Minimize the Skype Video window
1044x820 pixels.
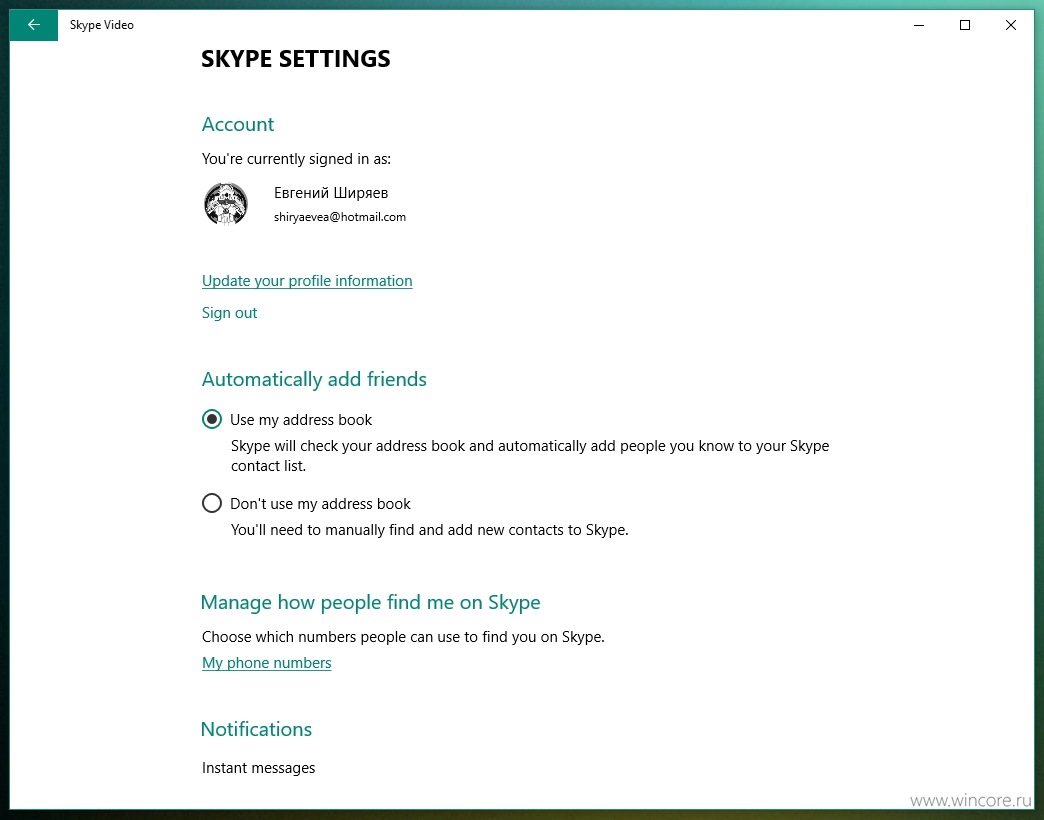click(919, 25)
